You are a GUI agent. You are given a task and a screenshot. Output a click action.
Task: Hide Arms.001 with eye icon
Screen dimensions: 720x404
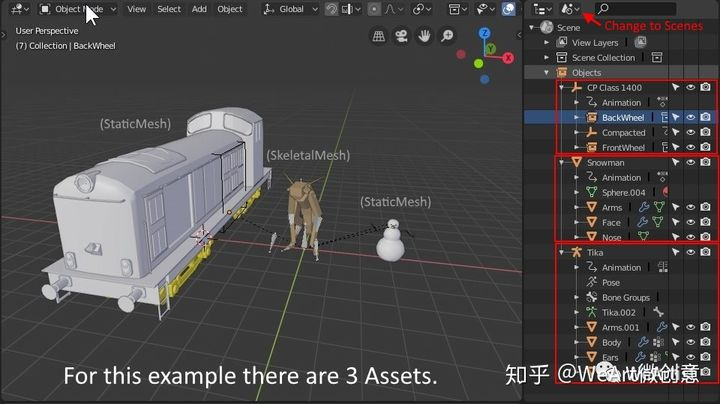click(x=690, y=327)
